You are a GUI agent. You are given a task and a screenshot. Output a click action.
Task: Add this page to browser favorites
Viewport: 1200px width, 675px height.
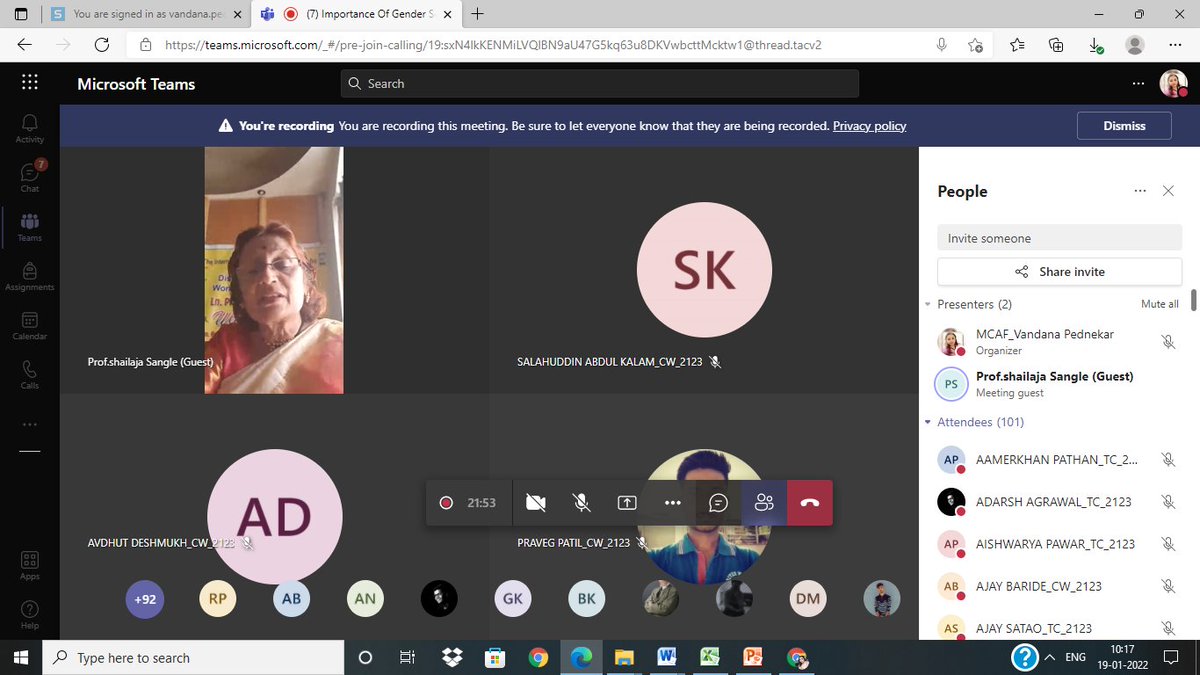coord(975,45)
